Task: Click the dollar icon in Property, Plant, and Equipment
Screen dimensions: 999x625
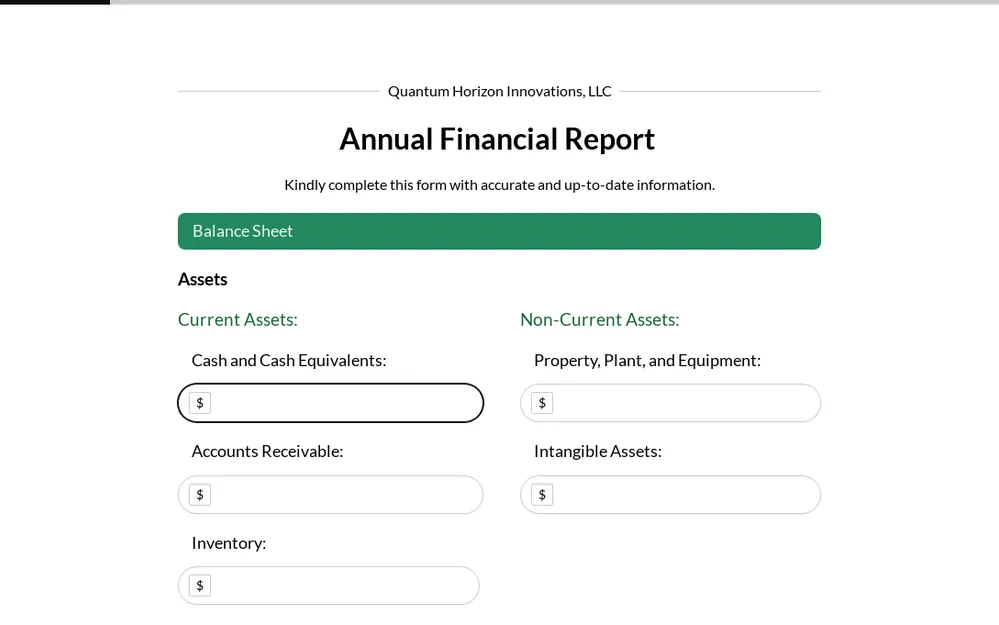Action: pos(542,403)
